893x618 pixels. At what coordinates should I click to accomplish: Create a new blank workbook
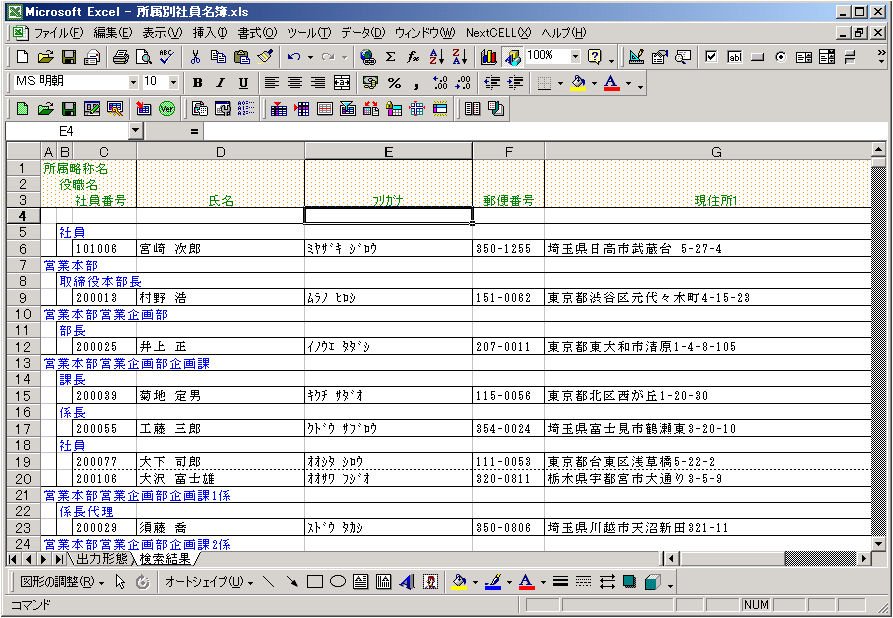tap(22, 56)
